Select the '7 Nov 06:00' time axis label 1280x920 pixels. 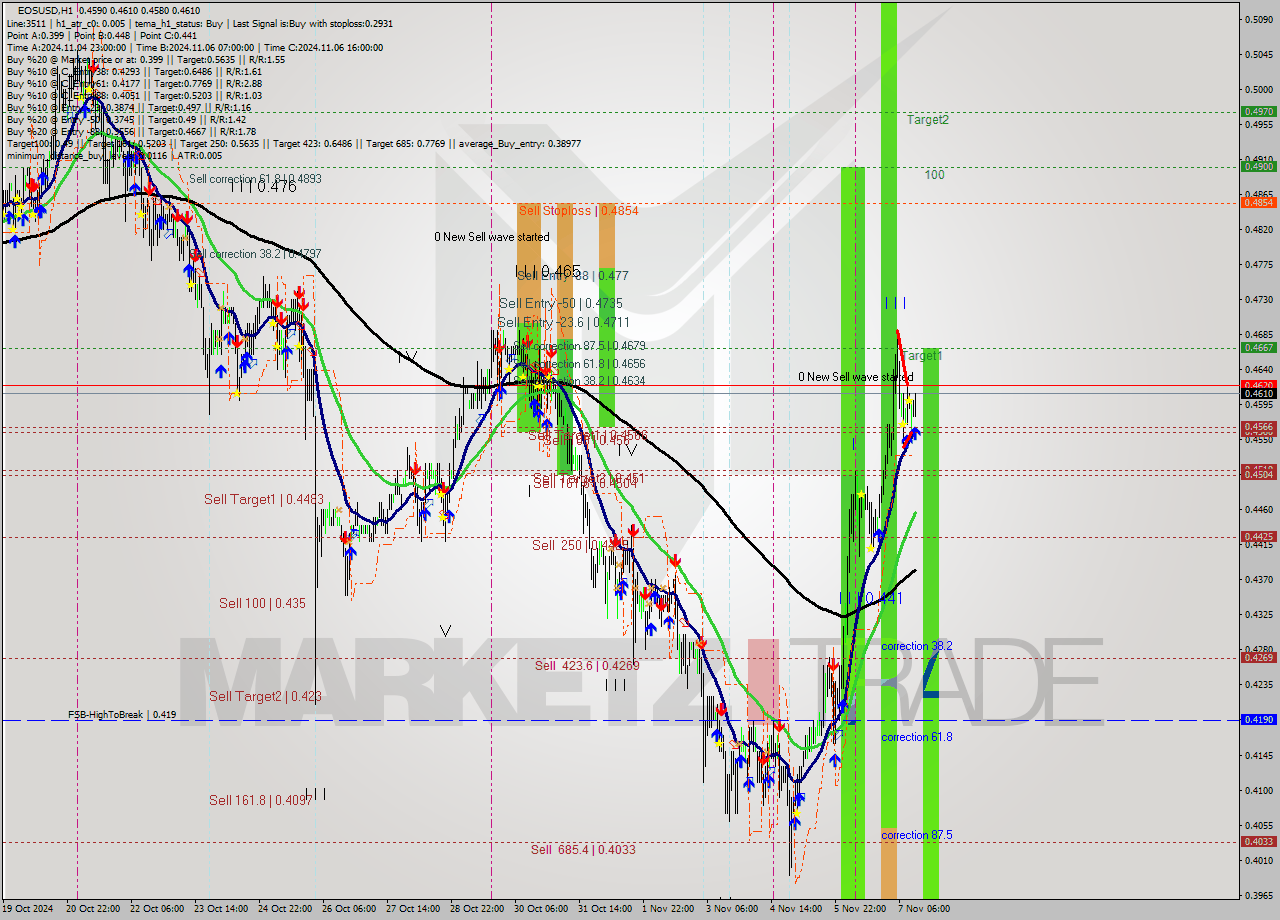[924, 909]
